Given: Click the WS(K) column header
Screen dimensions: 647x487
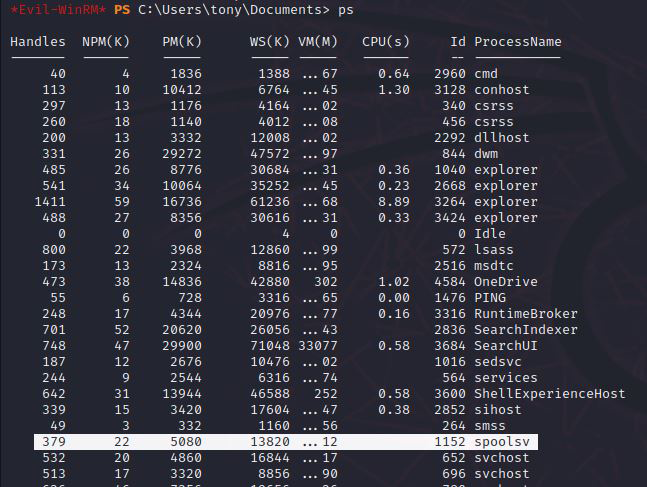Looking at the screenshot, I should click(x=270, y=42).
